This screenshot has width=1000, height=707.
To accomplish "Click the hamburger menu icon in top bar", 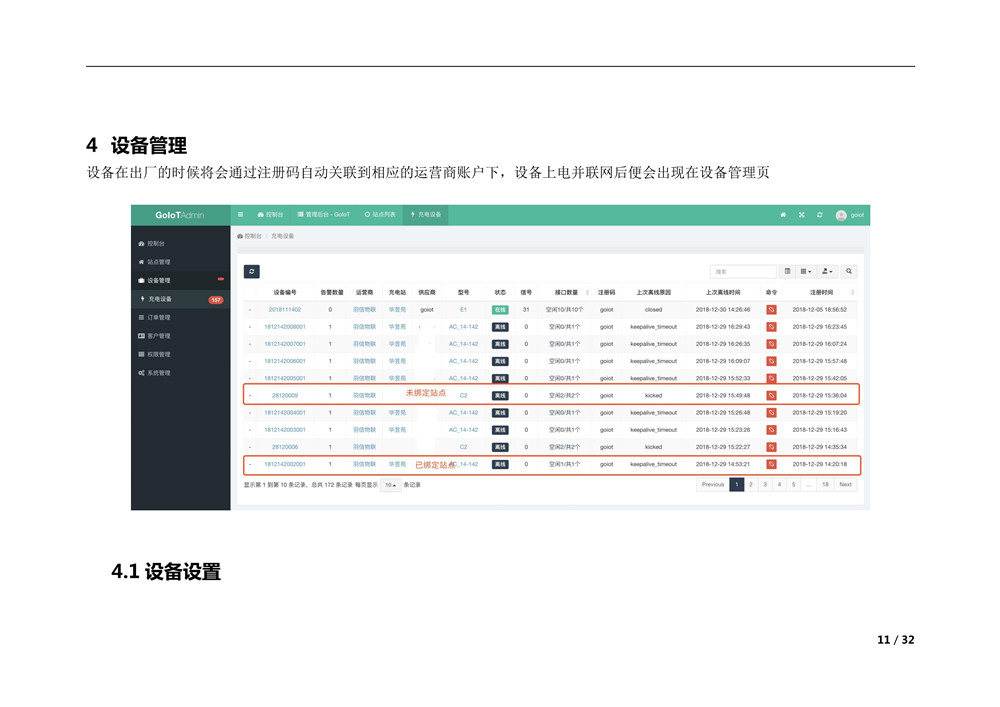I will coord(240,215).
